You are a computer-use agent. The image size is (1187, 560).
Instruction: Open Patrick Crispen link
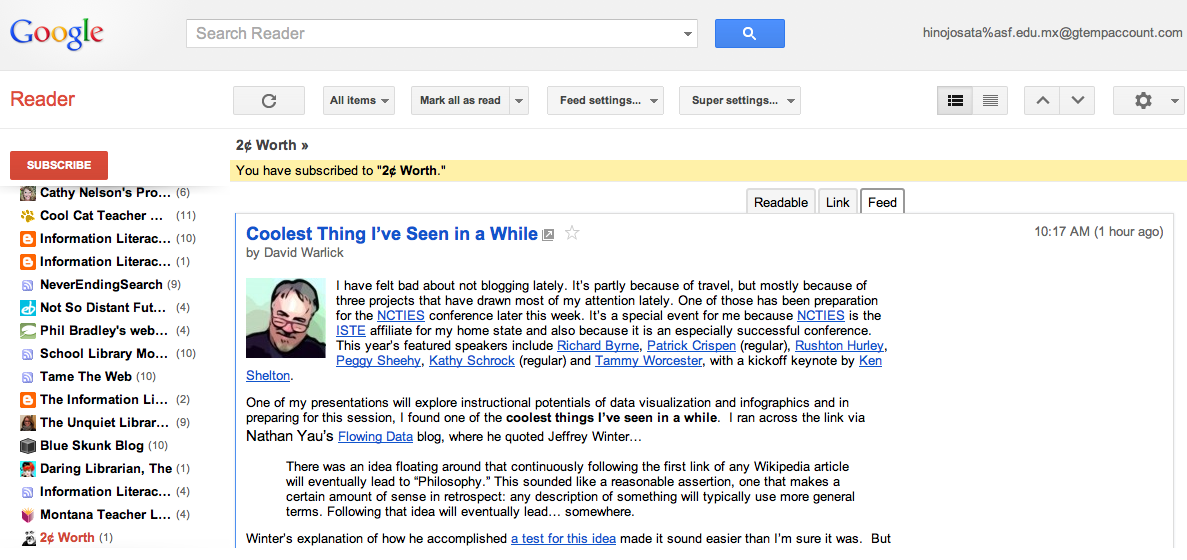pos(689,346)
